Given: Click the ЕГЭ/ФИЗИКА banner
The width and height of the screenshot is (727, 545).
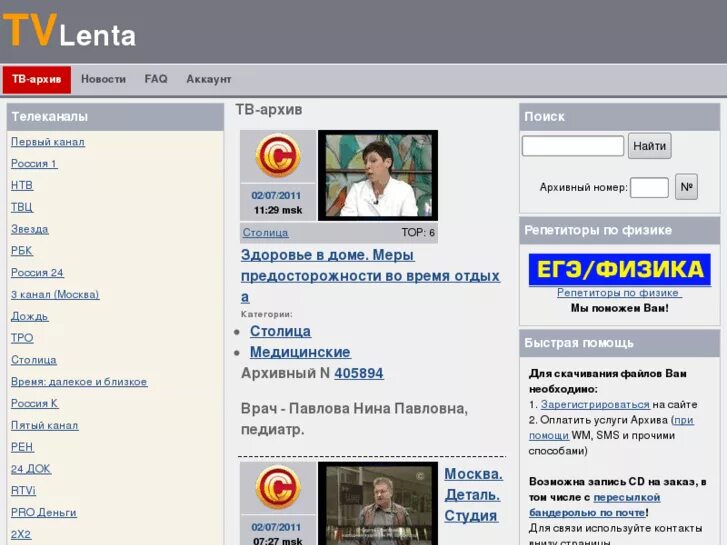Looking at the screenshot, I should (619, 269).
